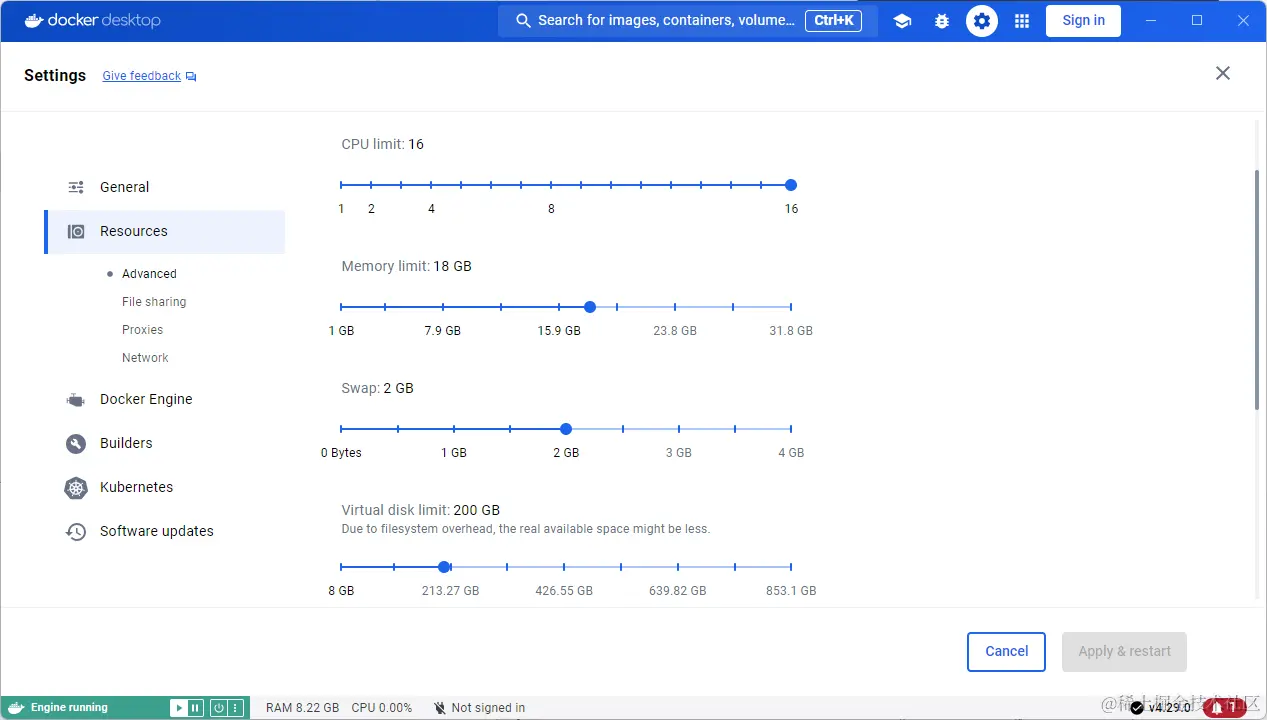Click the feedback speech bubble icon

pyautogui.click(x=191, y=77)
